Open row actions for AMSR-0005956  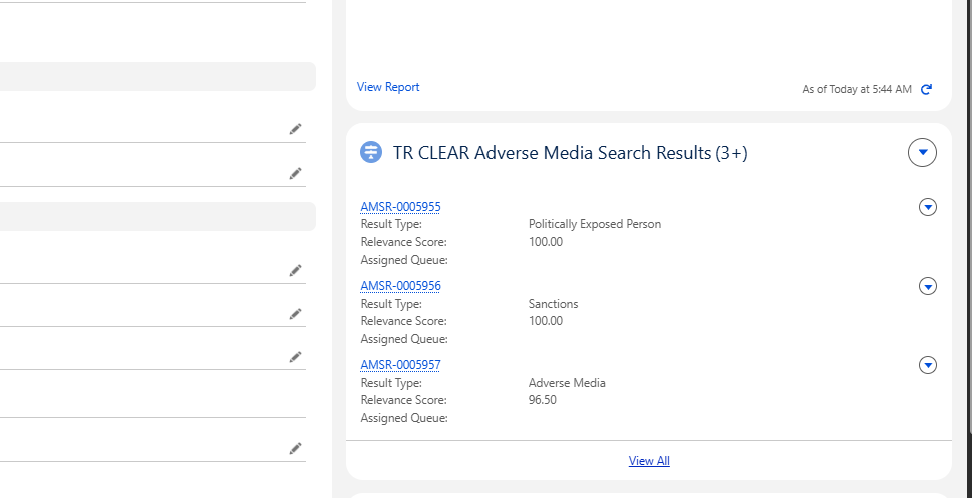tap(927, 286)
